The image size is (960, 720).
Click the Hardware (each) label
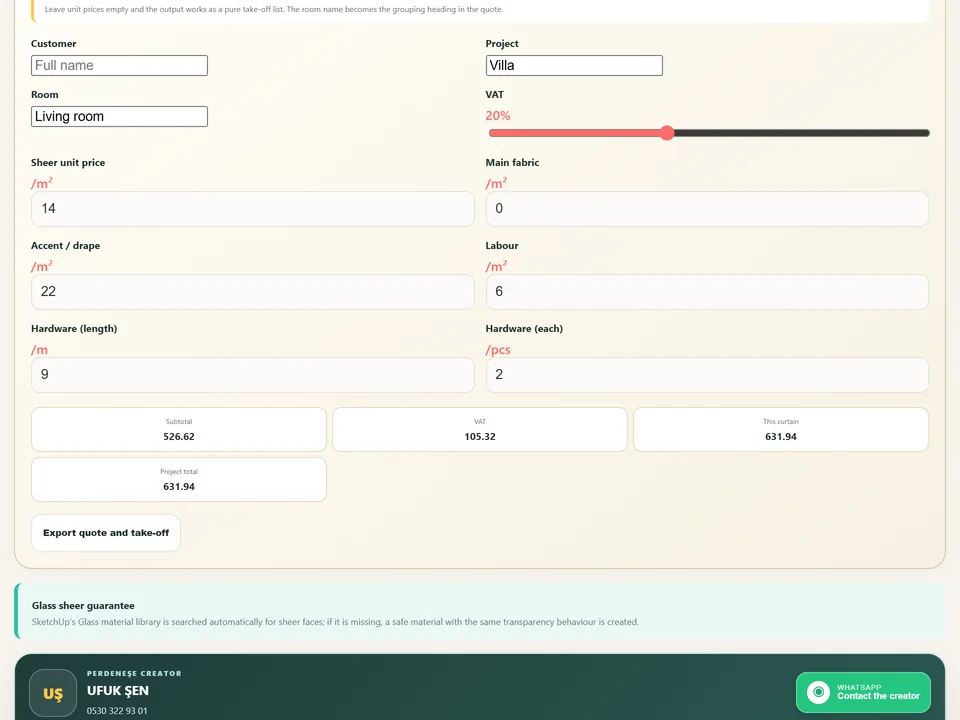coord(524,329)
